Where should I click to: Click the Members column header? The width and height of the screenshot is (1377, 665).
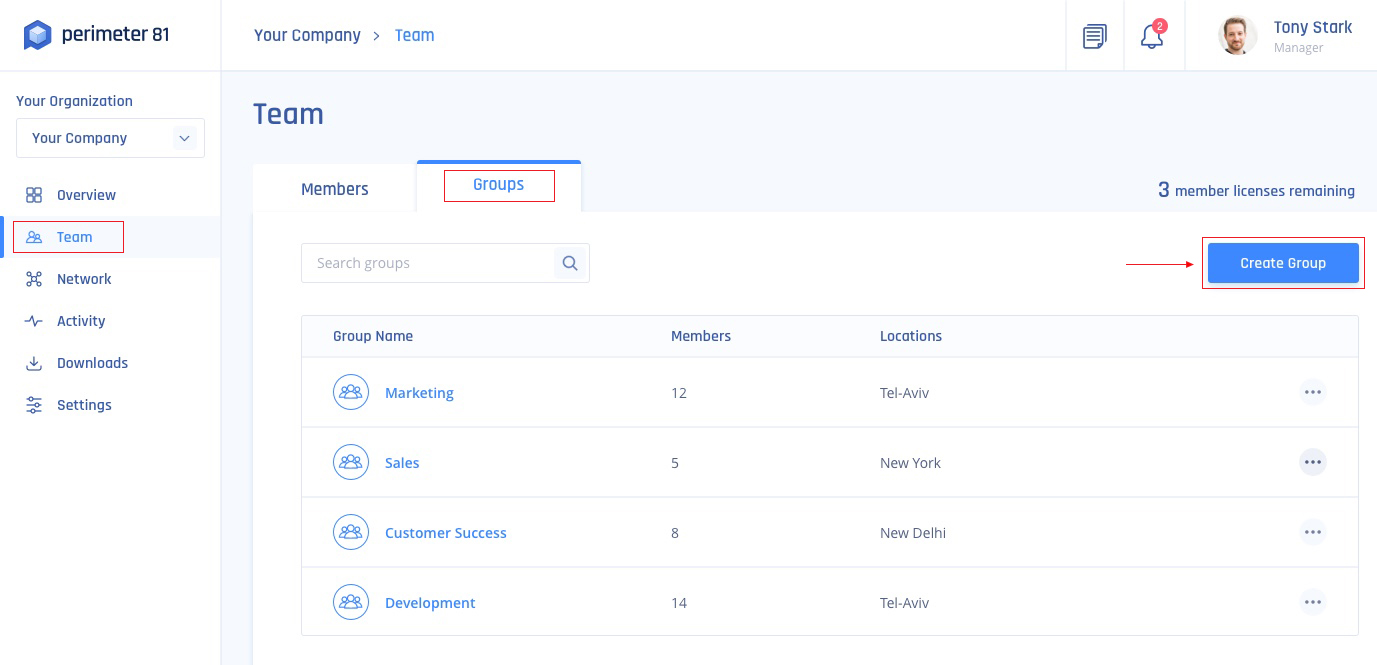click(x=701, y=336)
